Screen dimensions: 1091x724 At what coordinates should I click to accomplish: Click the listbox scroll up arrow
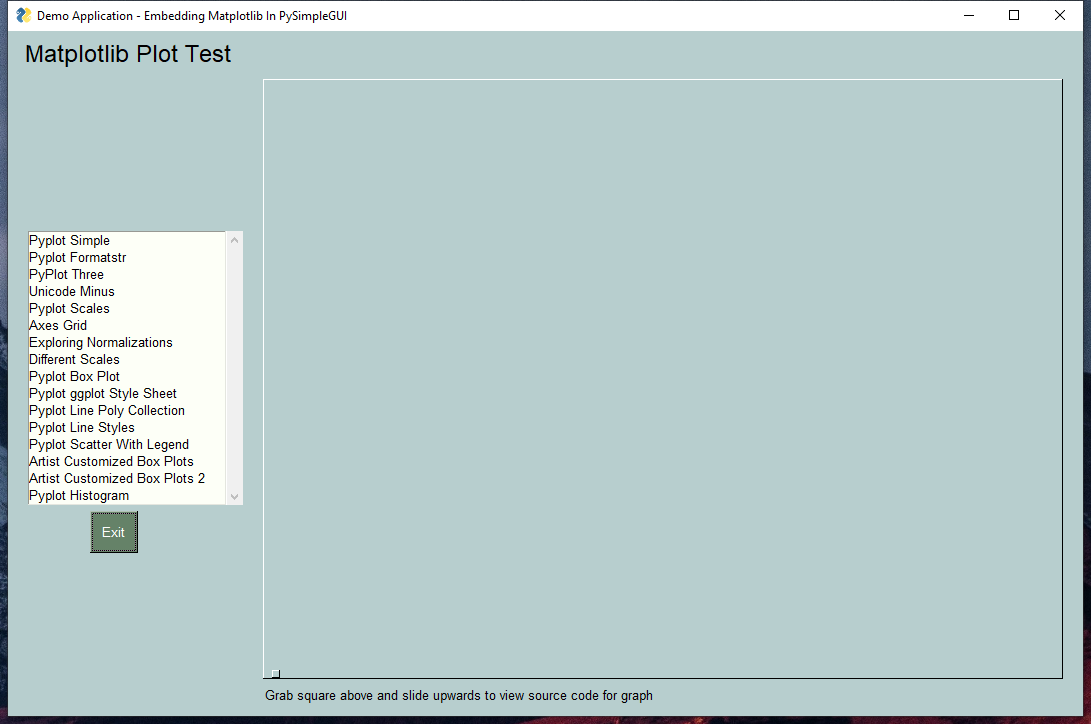[235, 240]
